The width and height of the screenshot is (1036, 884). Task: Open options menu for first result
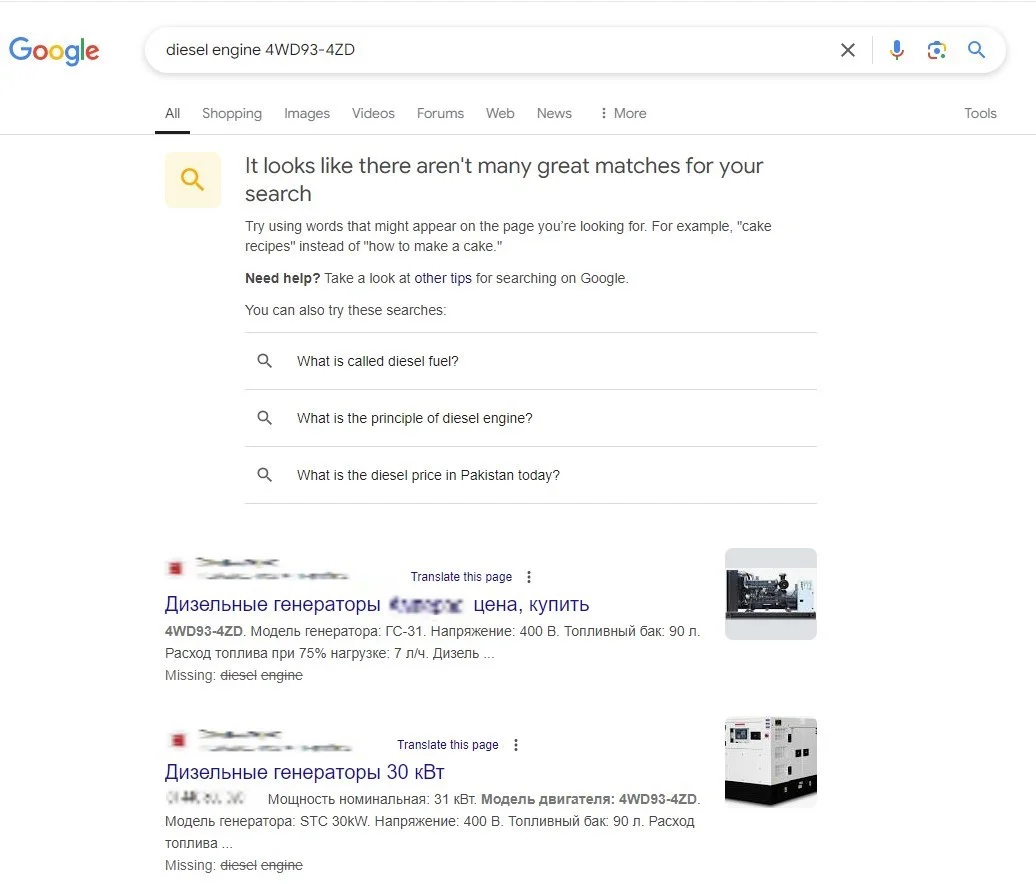(x=529, y=577)
